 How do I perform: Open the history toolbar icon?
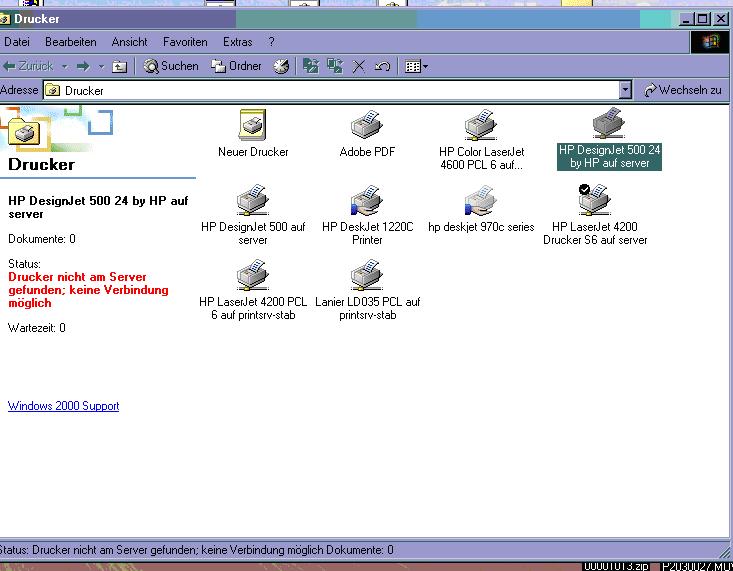tap(281, 66)
